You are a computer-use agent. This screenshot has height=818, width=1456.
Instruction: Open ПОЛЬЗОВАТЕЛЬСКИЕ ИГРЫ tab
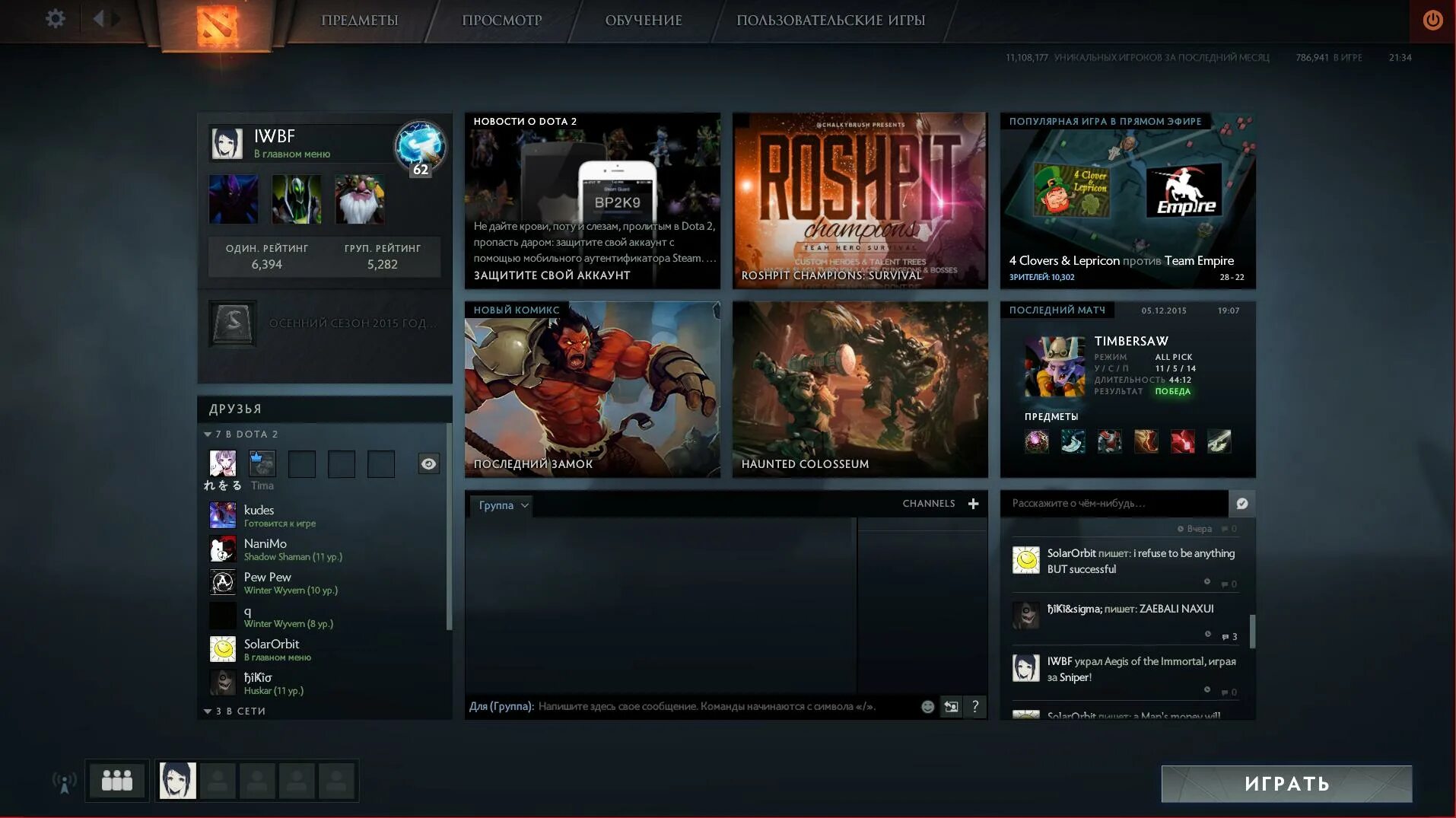click(x=831, y=21)
